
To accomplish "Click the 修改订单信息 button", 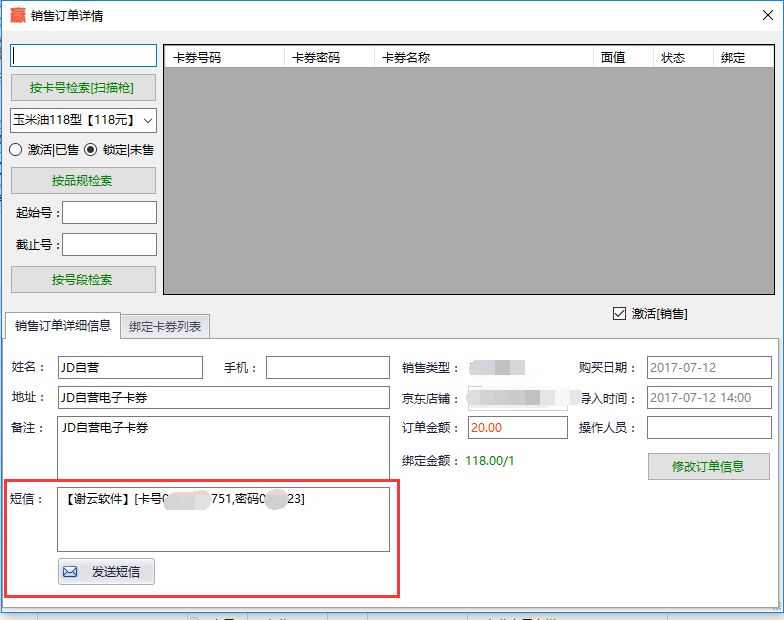I will 708,466.
